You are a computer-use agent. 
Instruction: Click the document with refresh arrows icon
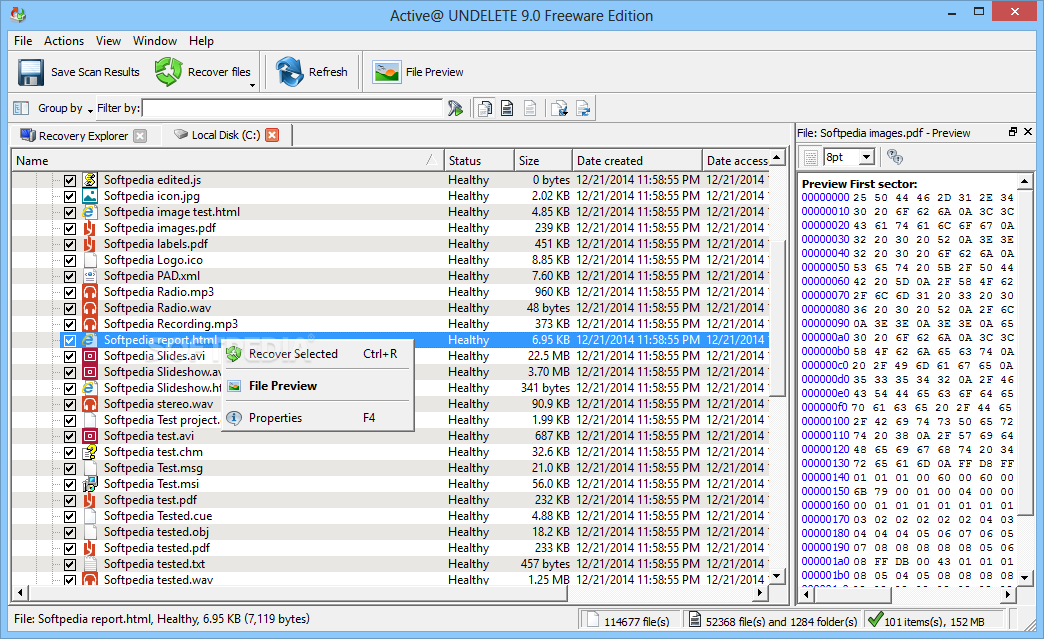[583, 108]
